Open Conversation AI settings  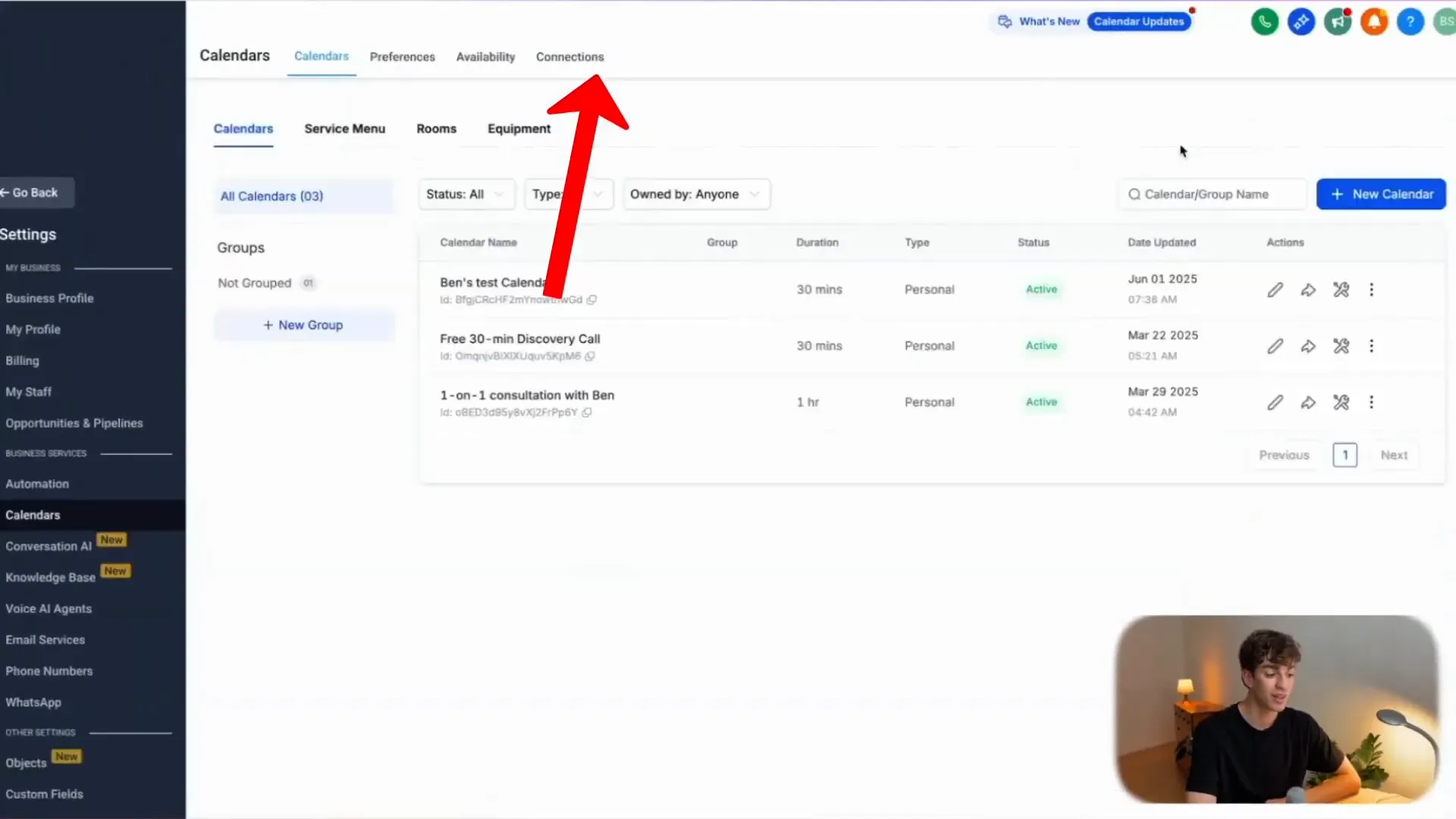point(49,546)
